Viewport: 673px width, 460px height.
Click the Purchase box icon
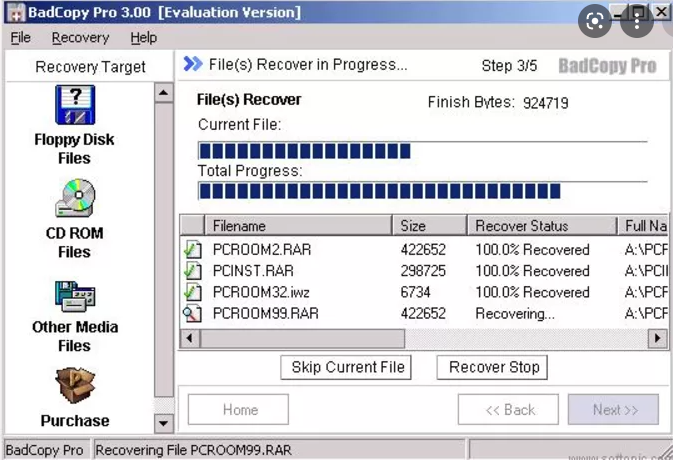[x=75, y=385]
